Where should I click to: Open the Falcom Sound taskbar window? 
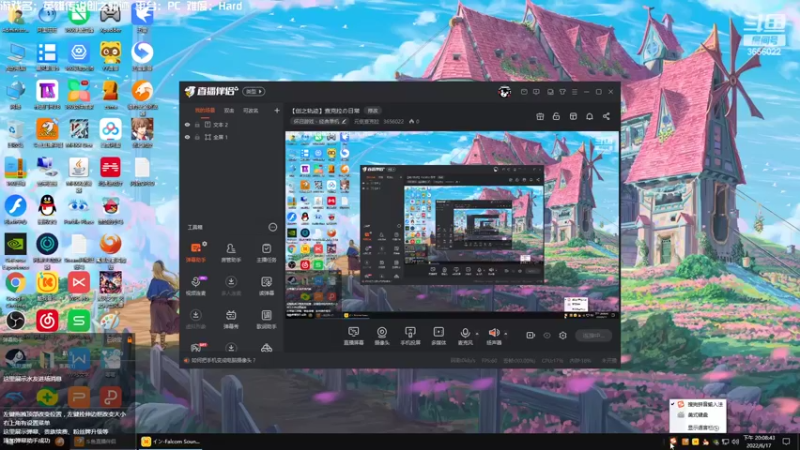click(x=170, y=441)
